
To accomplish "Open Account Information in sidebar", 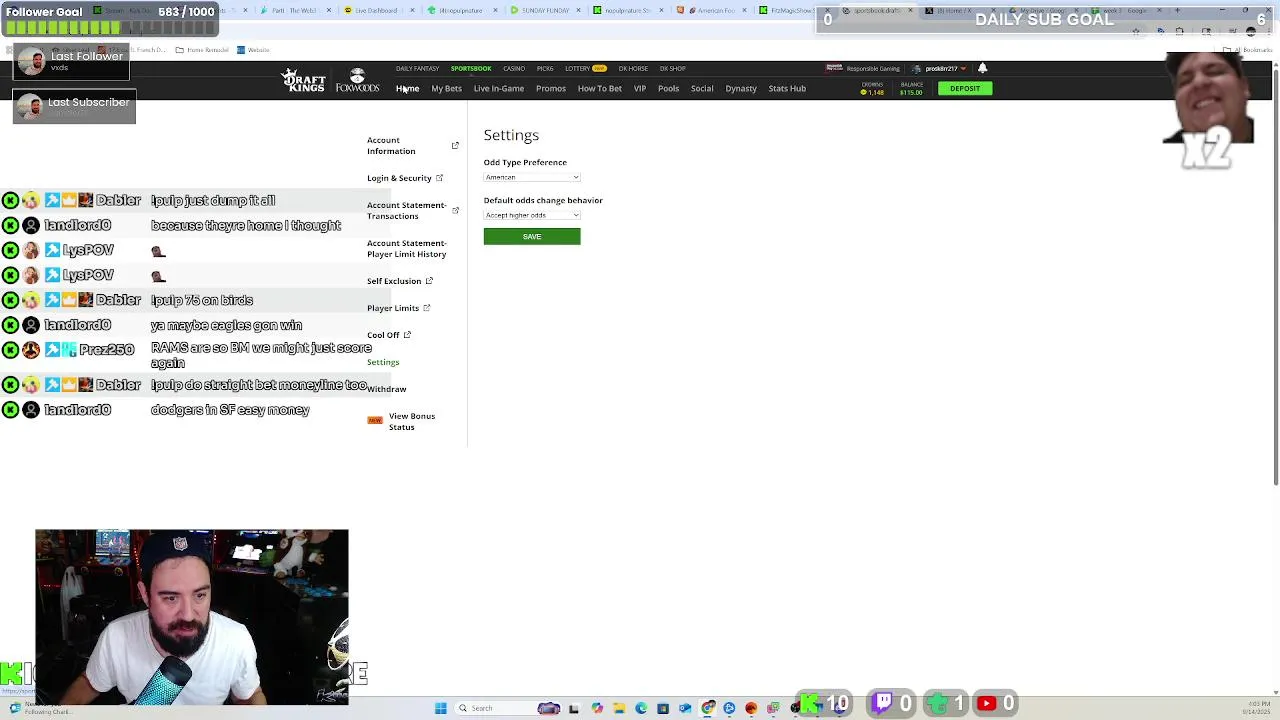I will (x=391, y=146).
